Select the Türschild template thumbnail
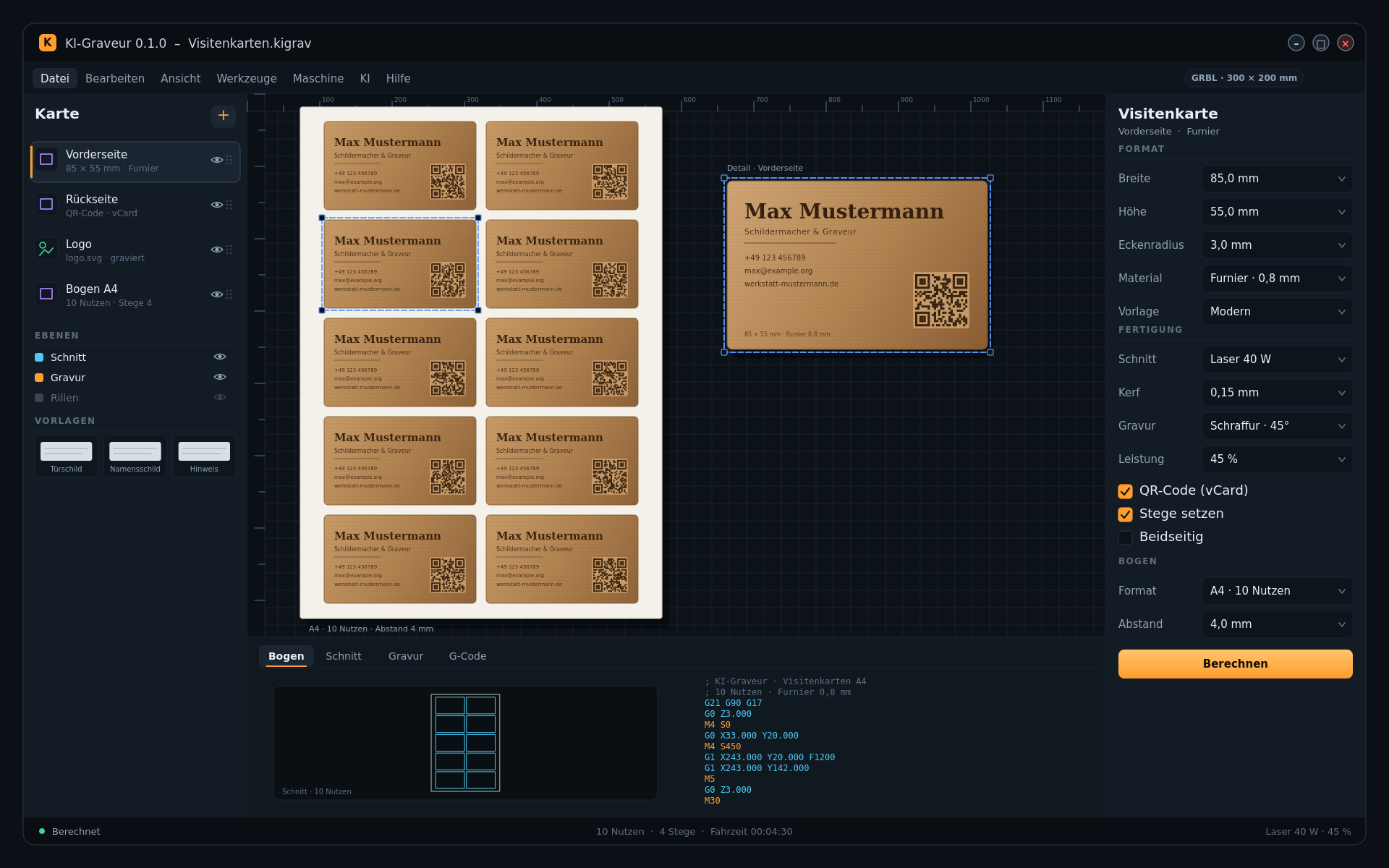The width and height of the screenshot is (1389, 868). [66, 456]
